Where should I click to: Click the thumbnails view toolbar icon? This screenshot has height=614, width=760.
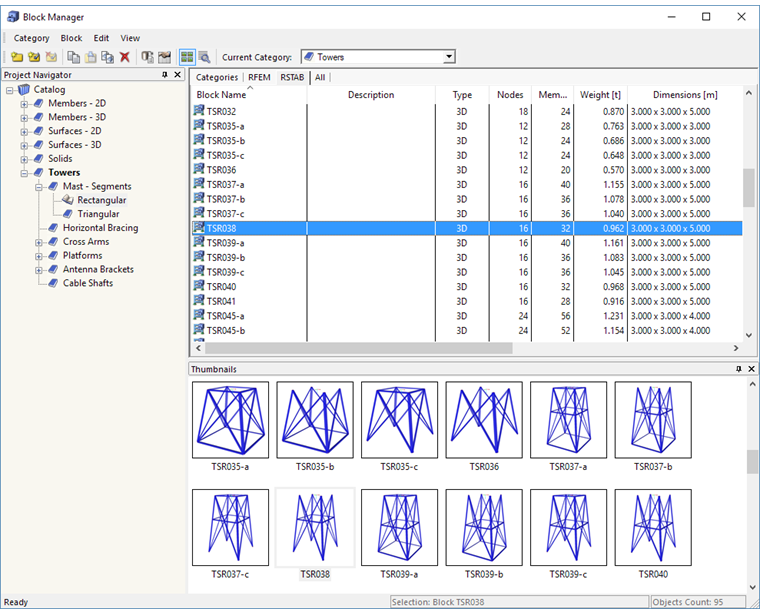point(187,58)
